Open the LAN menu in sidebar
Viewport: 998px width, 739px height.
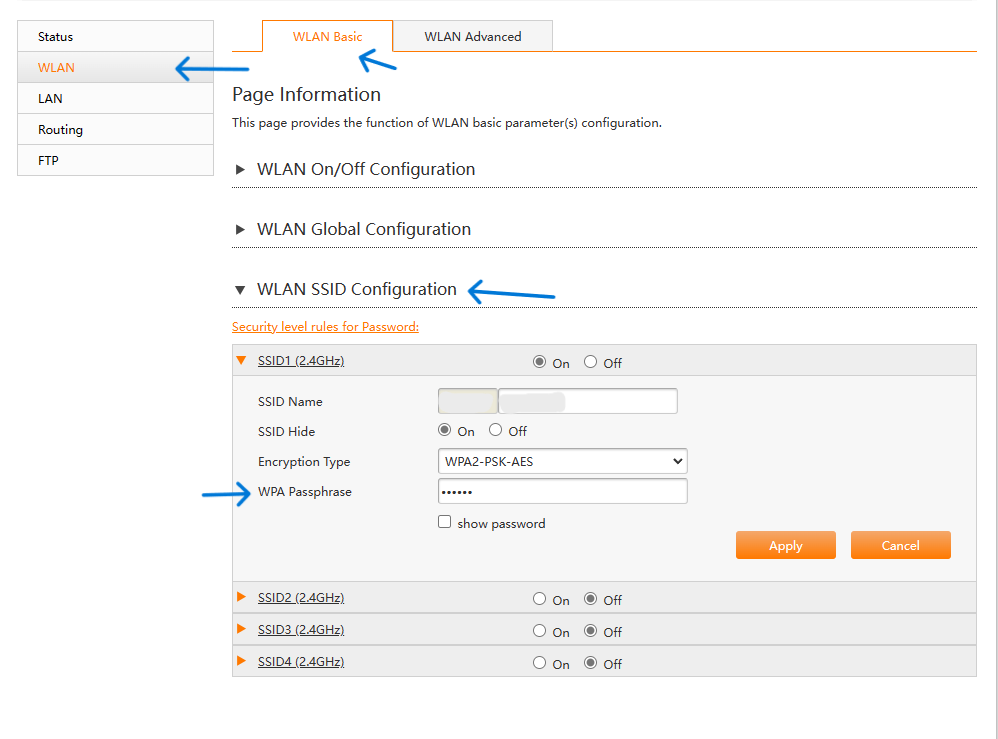tap(50, 99)
